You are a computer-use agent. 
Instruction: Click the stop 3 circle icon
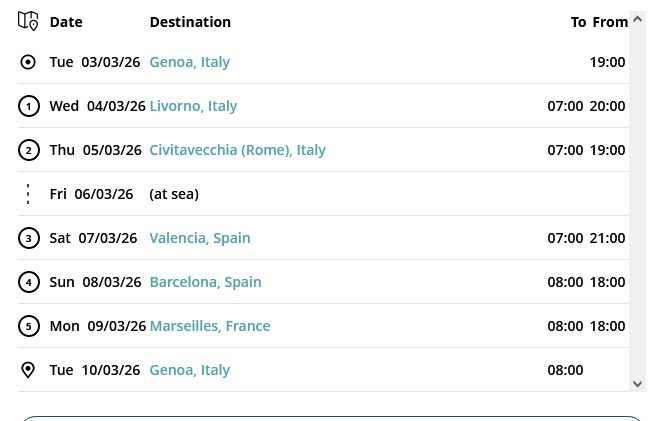[x=28, y=238]
